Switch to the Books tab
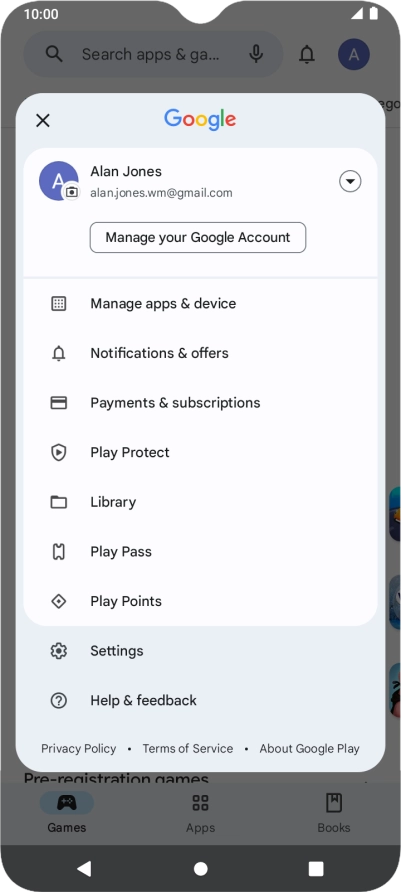Image resolution: width=401 pixels, height=892 pixels. (334, 813)
